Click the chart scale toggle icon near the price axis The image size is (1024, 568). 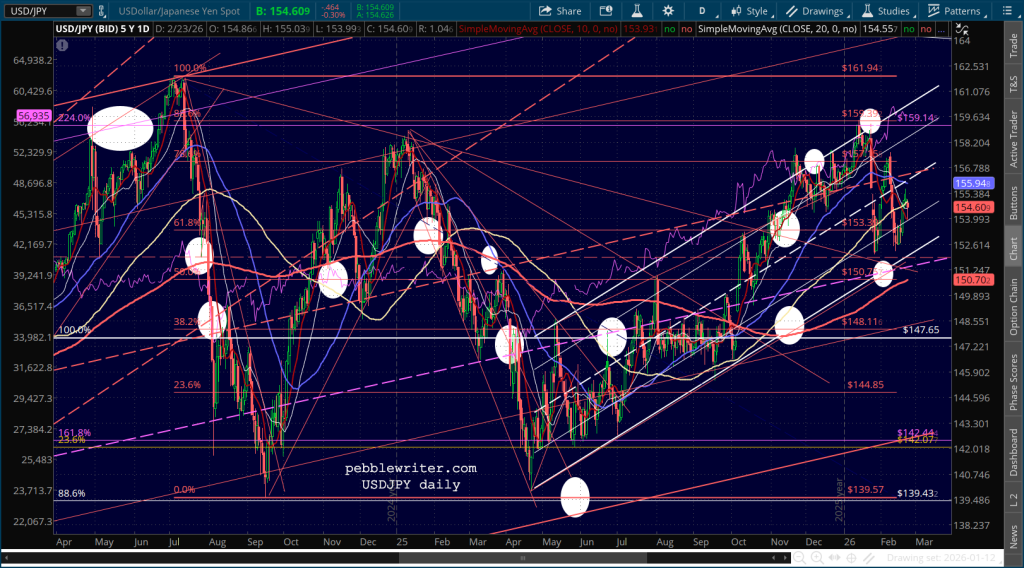[x=961, y=29]
